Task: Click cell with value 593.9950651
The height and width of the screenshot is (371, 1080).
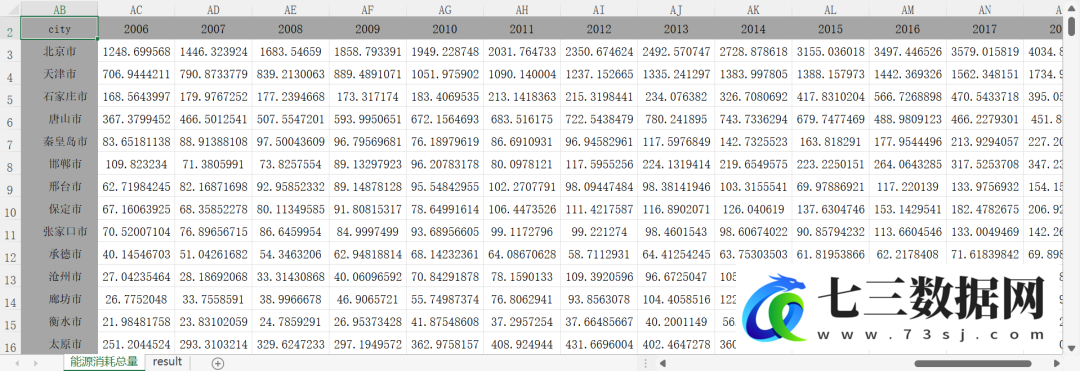Action: click(368, 120)
